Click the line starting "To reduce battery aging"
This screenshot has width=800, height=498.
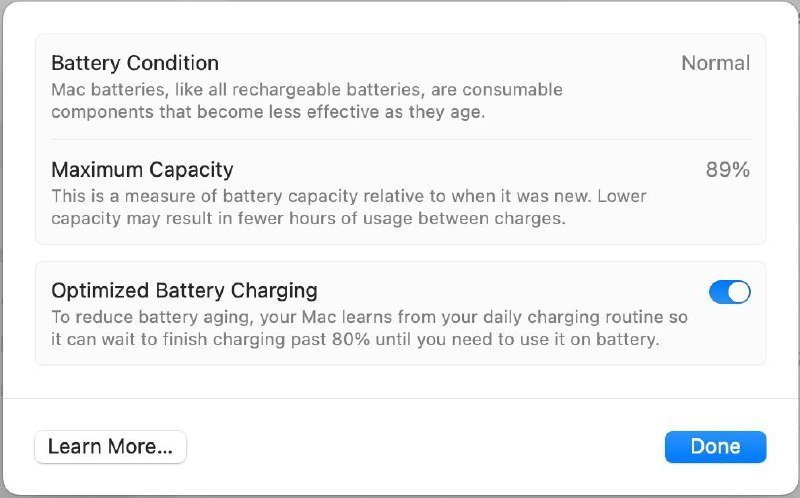tap(369, 317)
